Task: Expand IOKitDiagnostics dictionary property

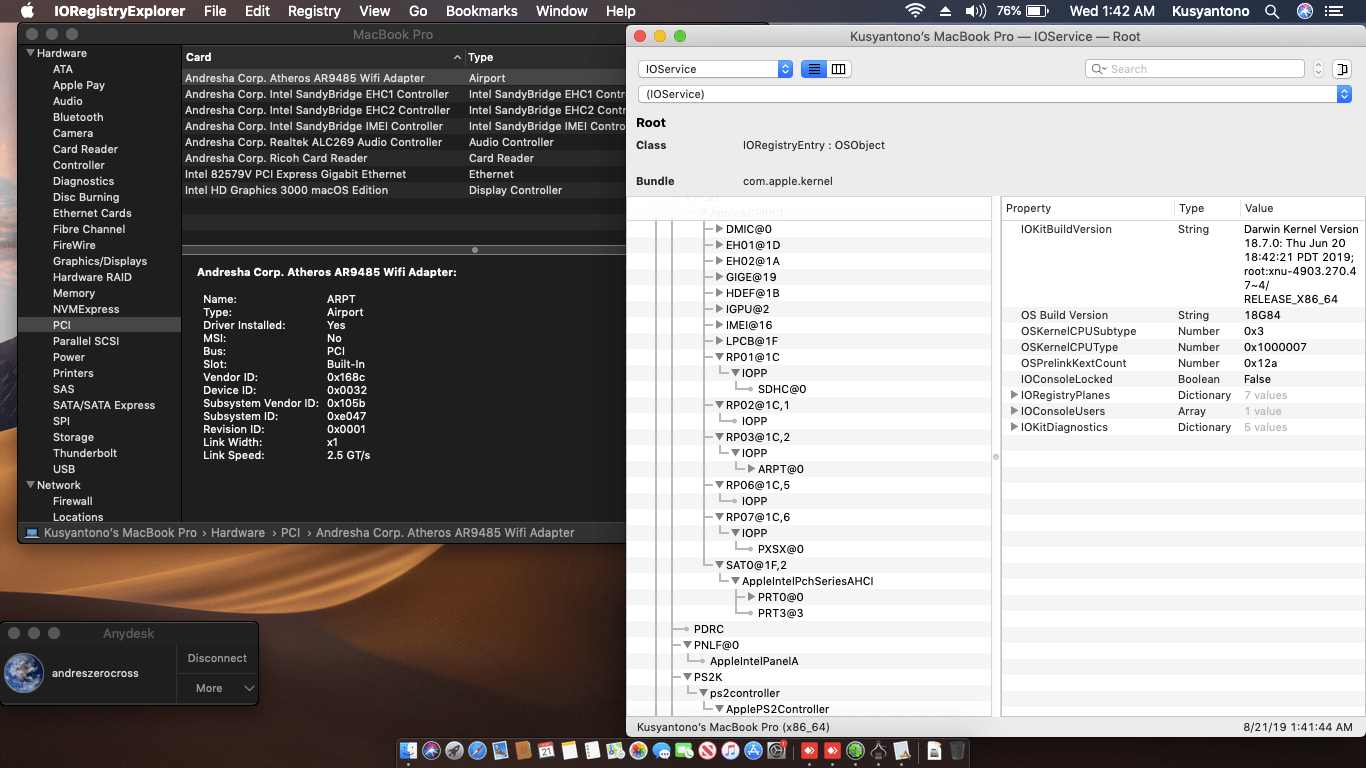Action: (x=1014, y=427)
